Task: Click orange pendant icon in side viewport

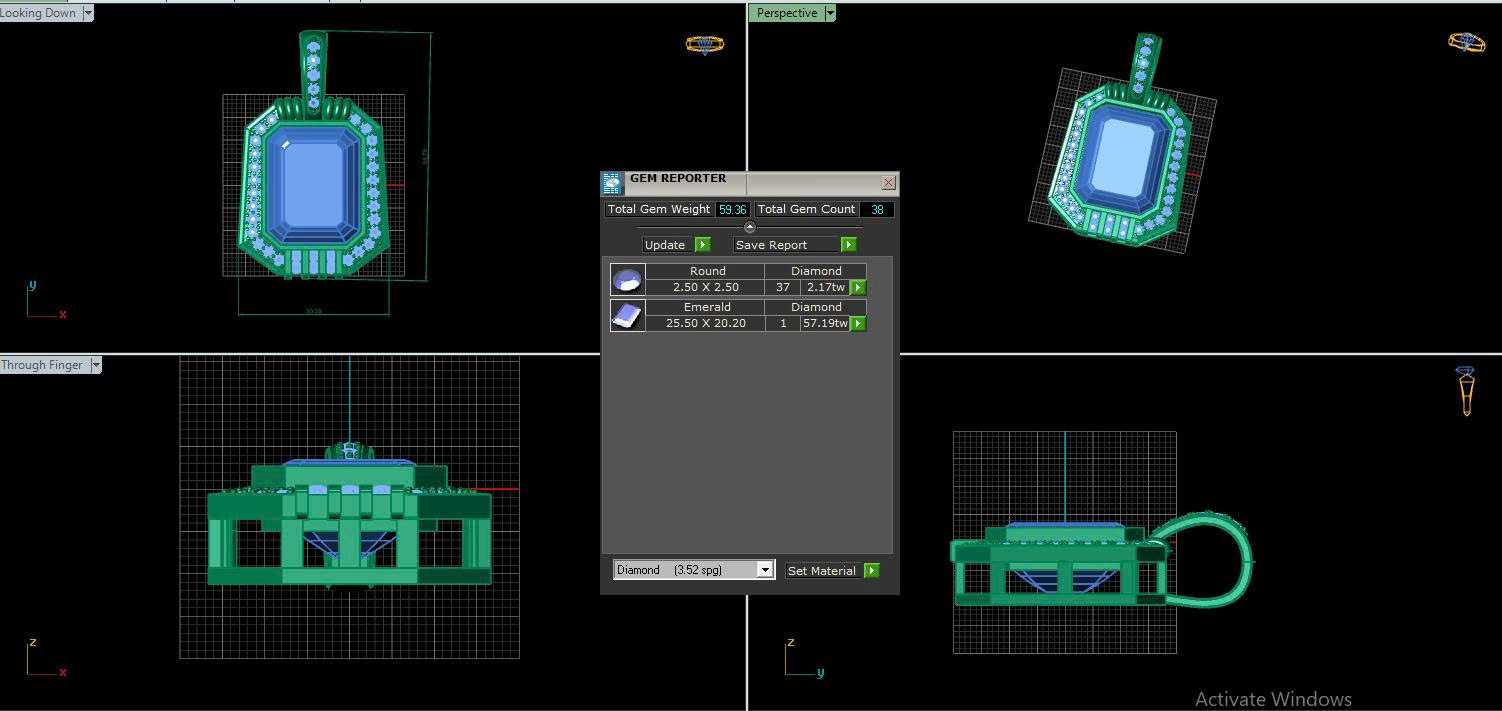Action: pyautogui.click(x=1466, y=390)
